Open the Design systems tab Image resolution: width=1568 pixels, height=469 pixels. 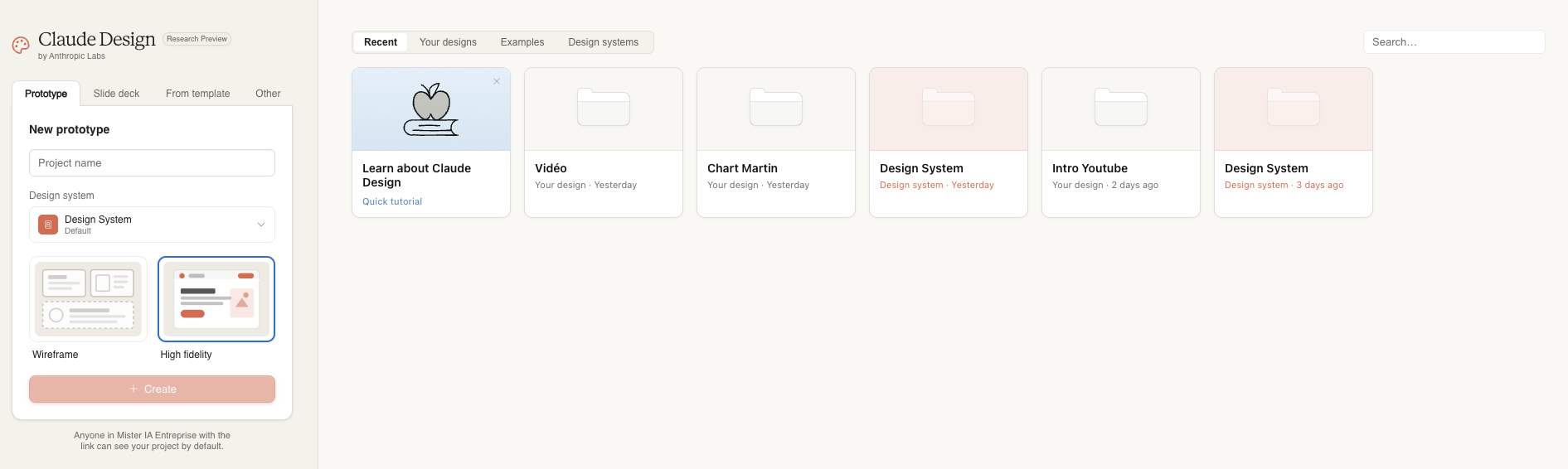[x=604, y=42]
